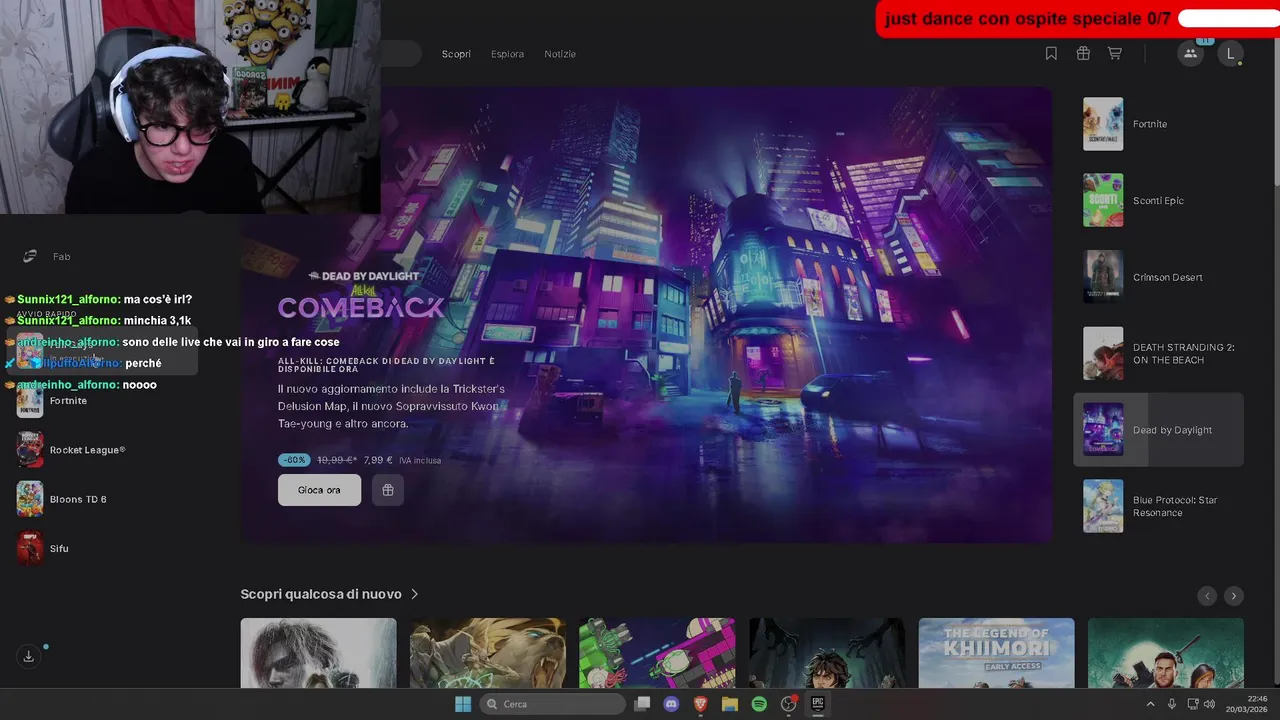This screenshot has width=1280, height=720.
Task: Launch Bloons TD 6 icon in sidebar
Action: [x=30, y=499]
